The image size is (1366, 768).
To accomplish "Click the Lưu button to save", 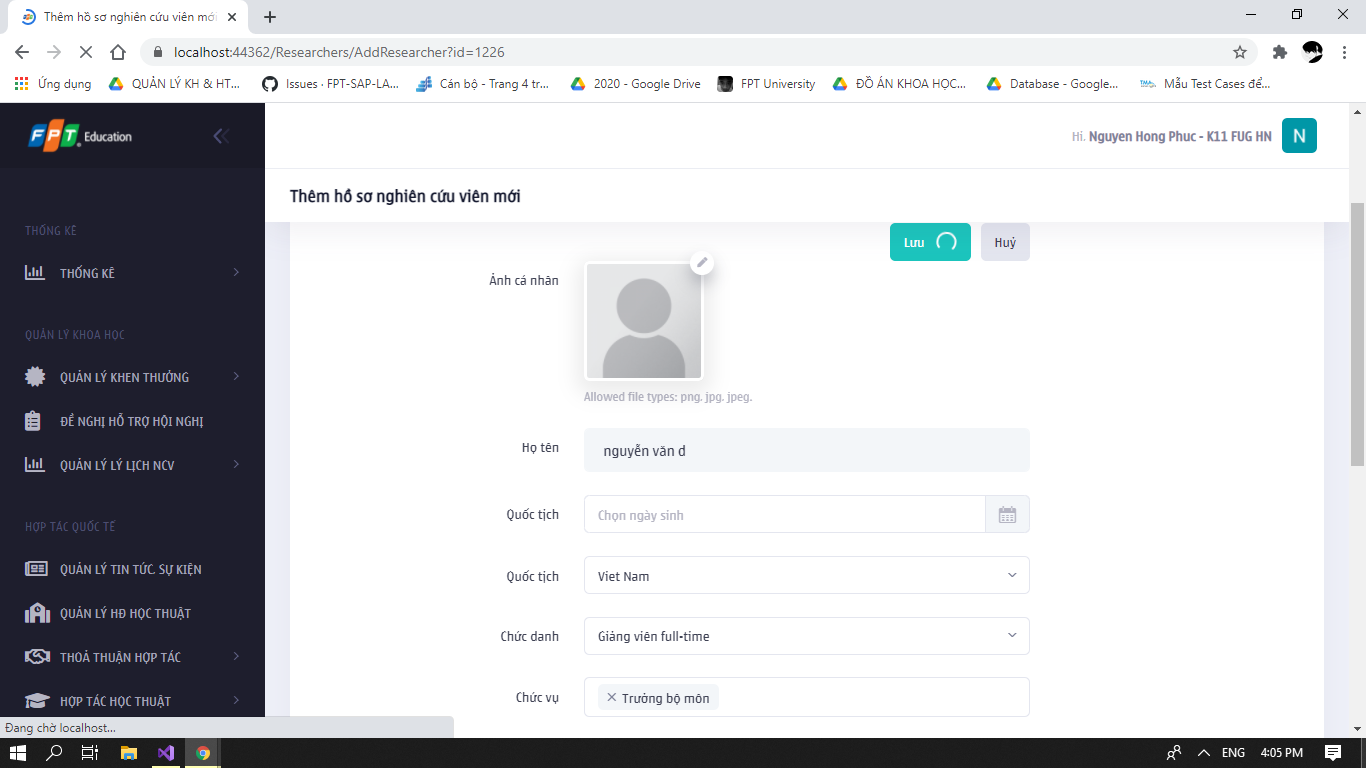I will pos(929,241).
